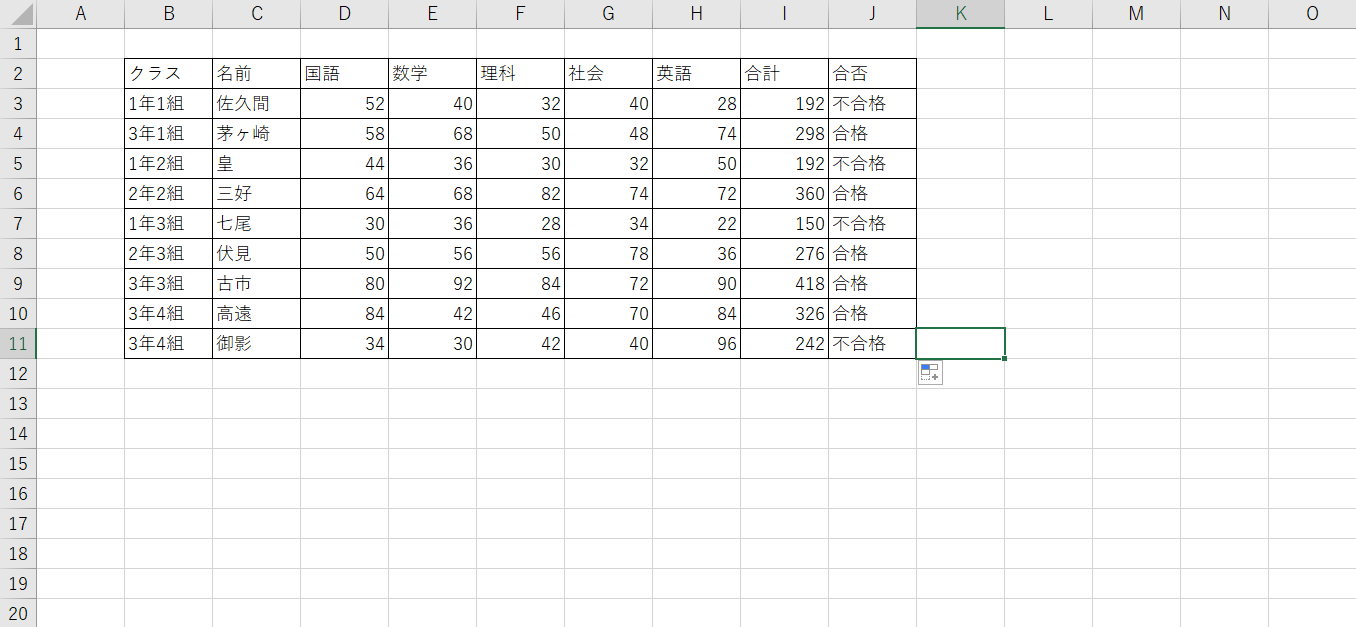Screen dimensions: 1356x627
Task: Select column K header
Action: (961, 14)
